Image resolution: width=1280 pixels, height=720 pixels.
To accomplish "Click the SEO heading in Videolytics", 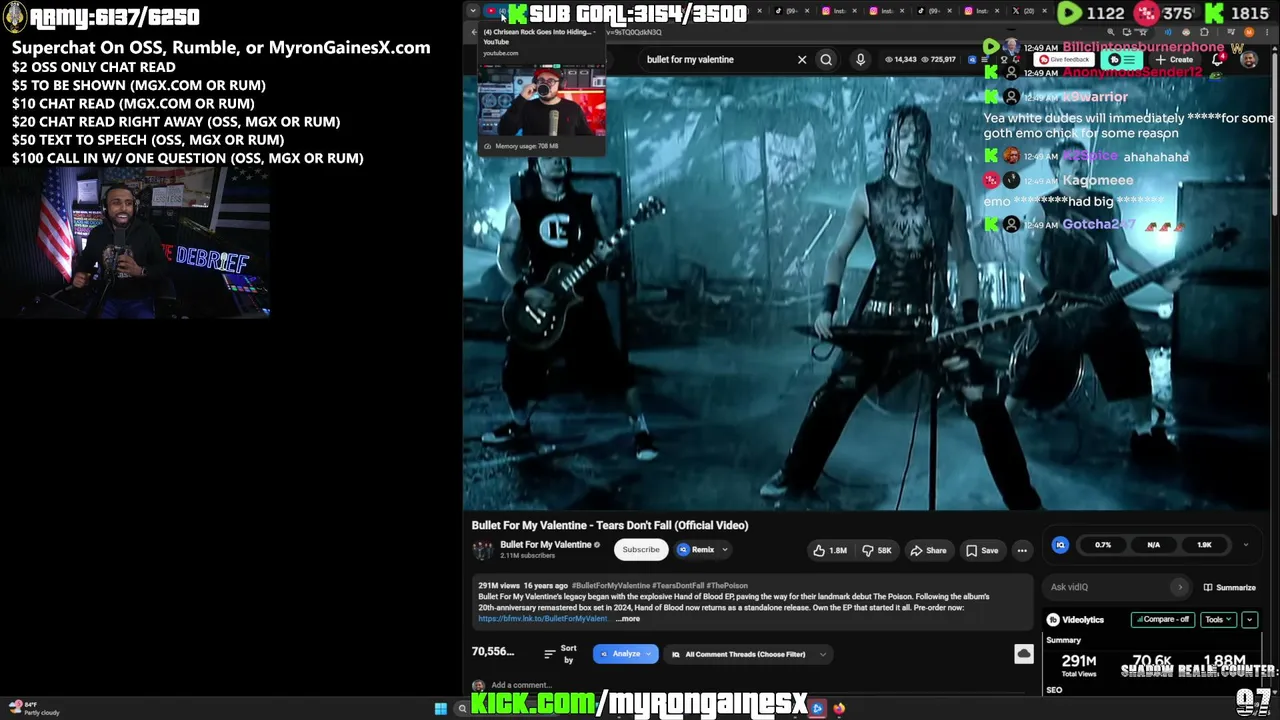I will click(x=1054, y=690).
